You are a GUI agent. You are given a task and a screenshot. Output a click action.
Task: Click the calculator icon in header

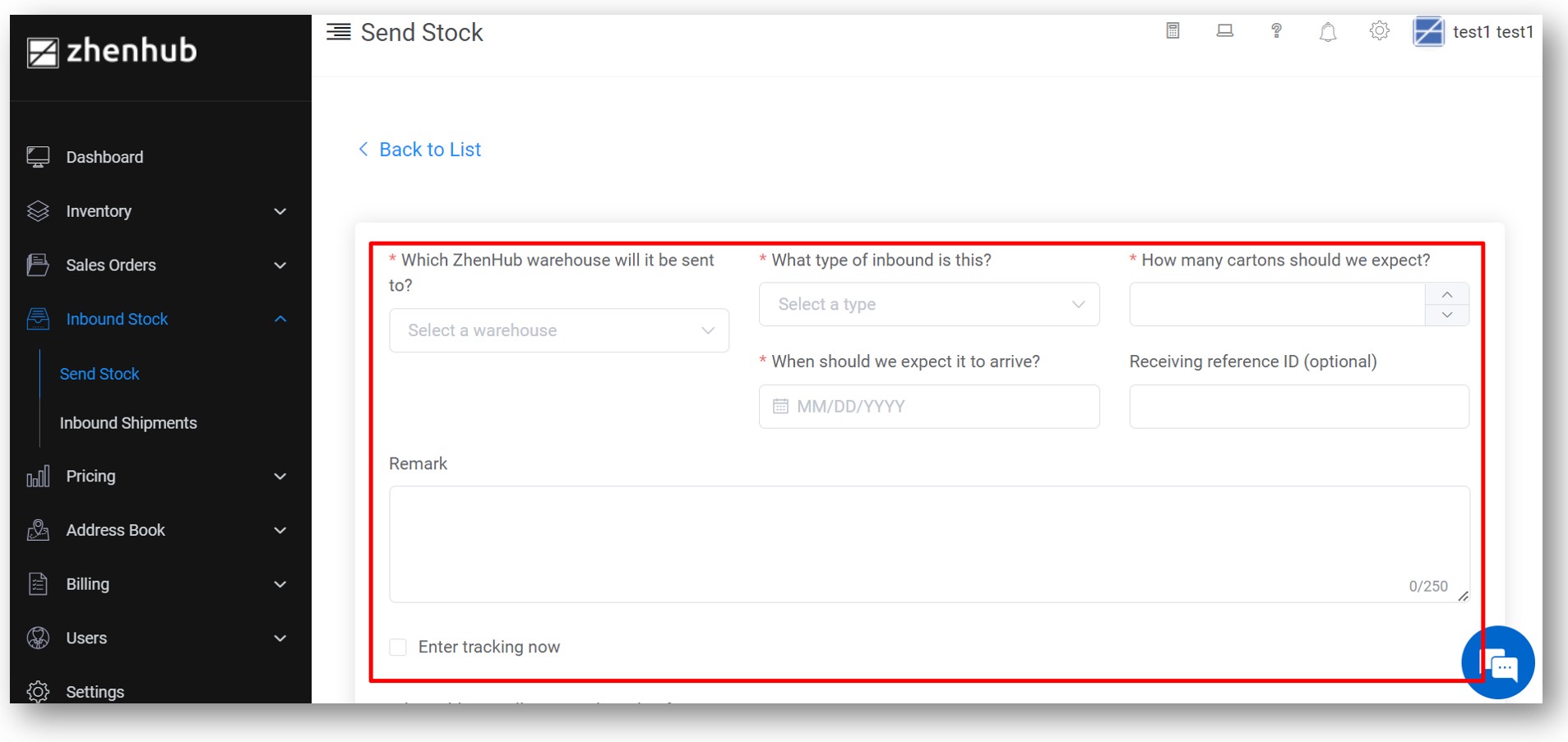1173,31
